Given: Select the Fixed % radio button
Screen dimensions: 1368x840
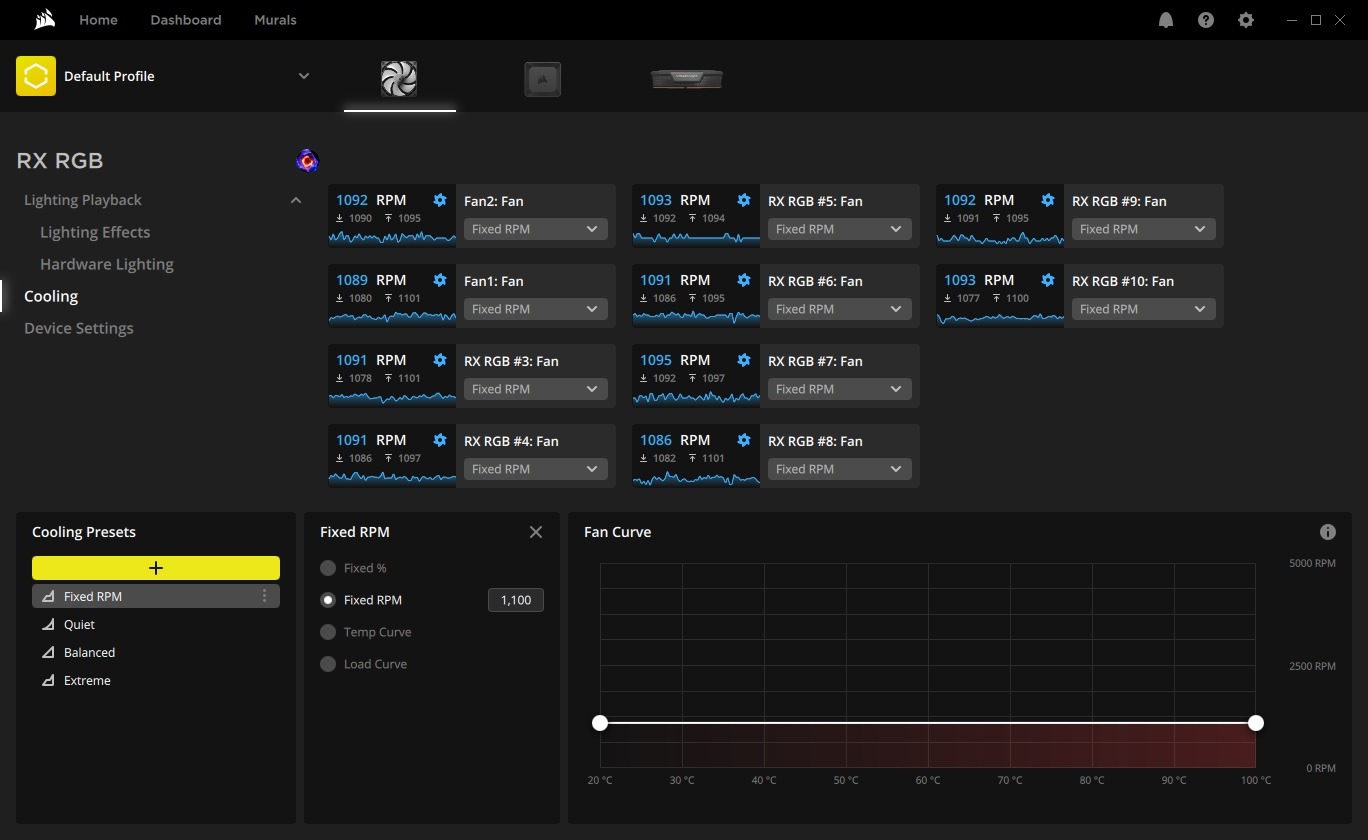Looking at the screenshot, I should (x=328, y=568).
